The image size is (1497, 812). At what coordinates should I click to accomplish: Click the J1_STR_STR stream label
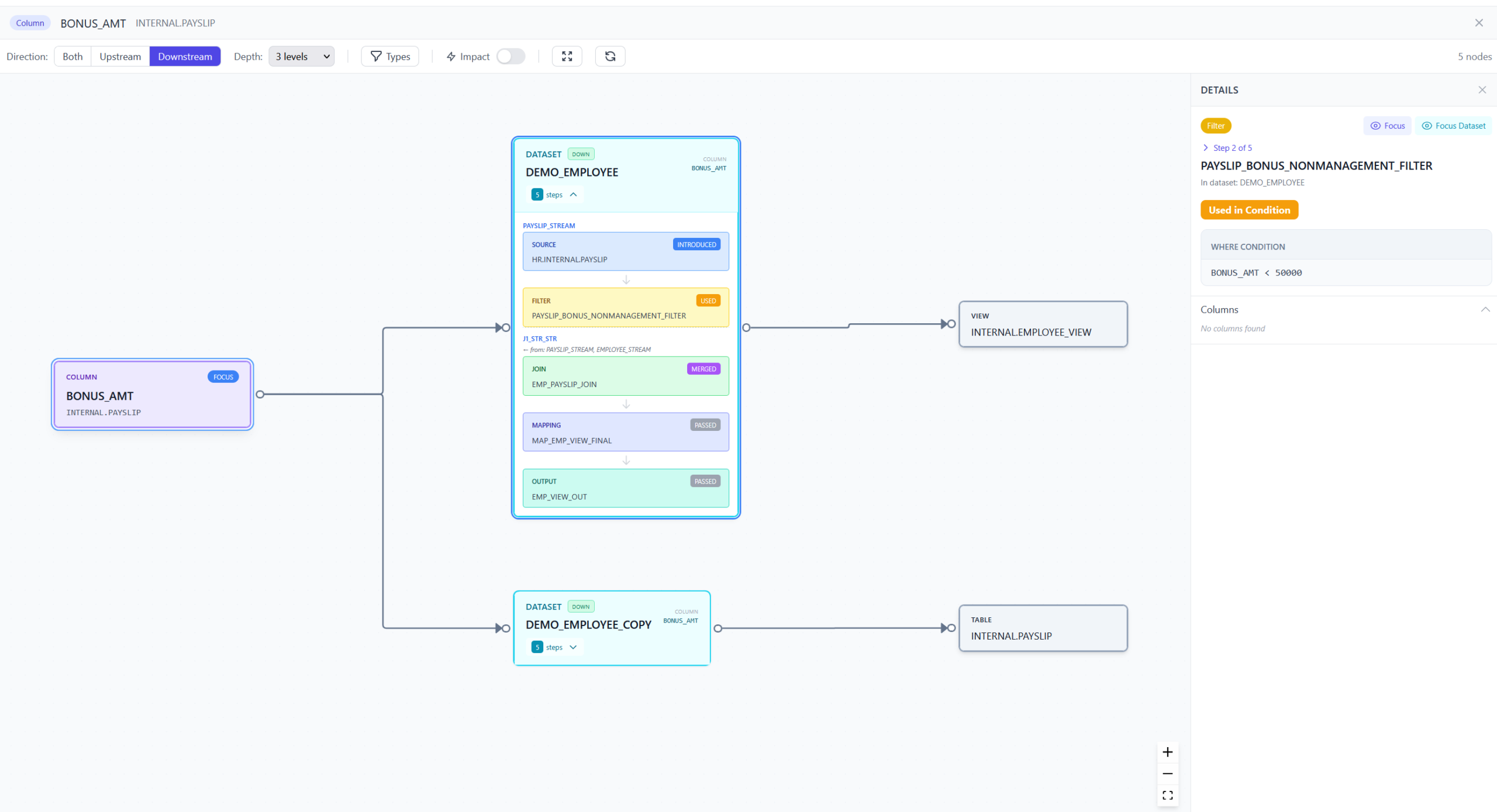(x=540, y=338)
